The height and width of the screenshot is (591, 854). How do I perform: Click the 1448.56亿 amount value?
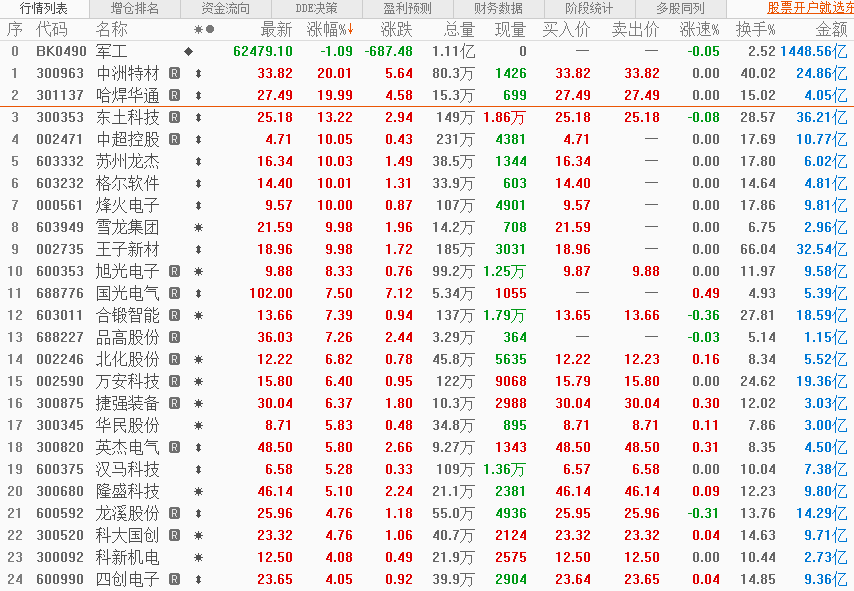[x=814, y=52]
